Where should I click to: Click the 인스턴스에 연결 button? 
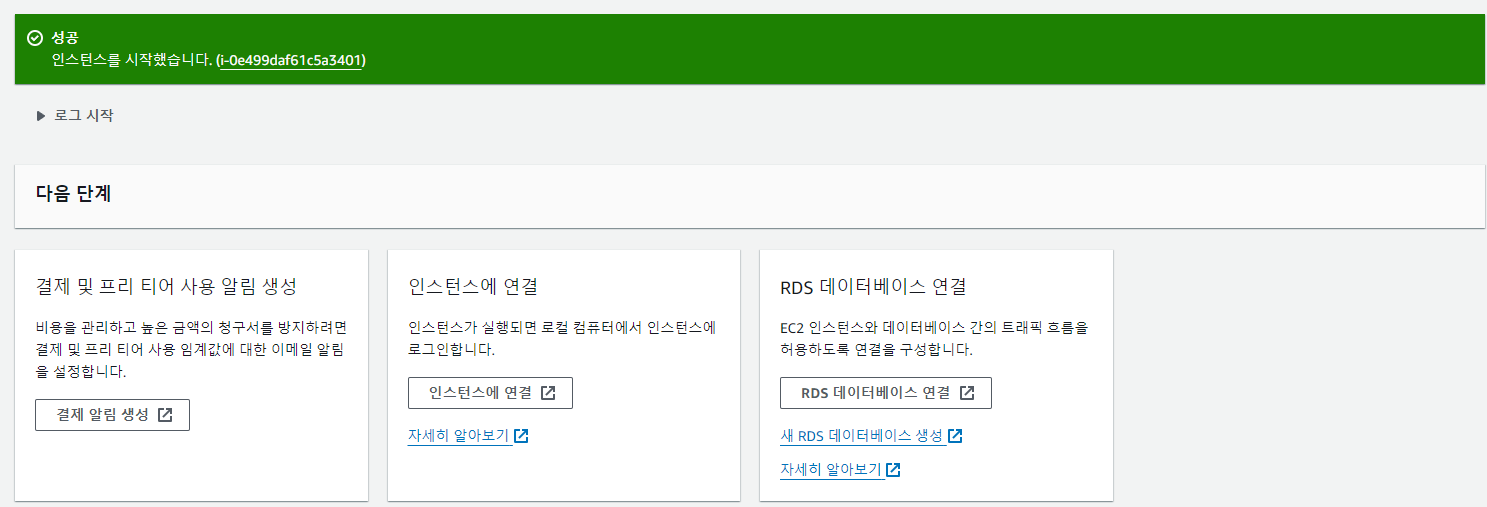490,393
